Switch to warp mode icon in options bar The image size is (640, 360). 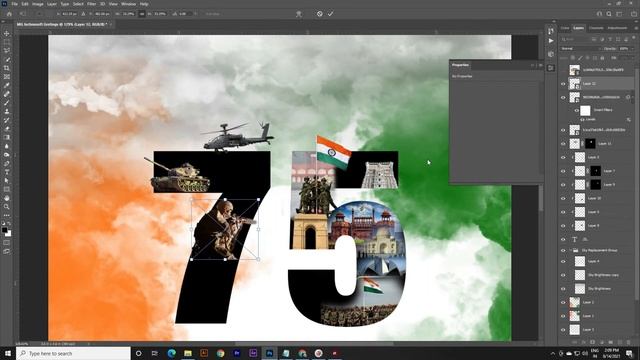pos(299,14)
